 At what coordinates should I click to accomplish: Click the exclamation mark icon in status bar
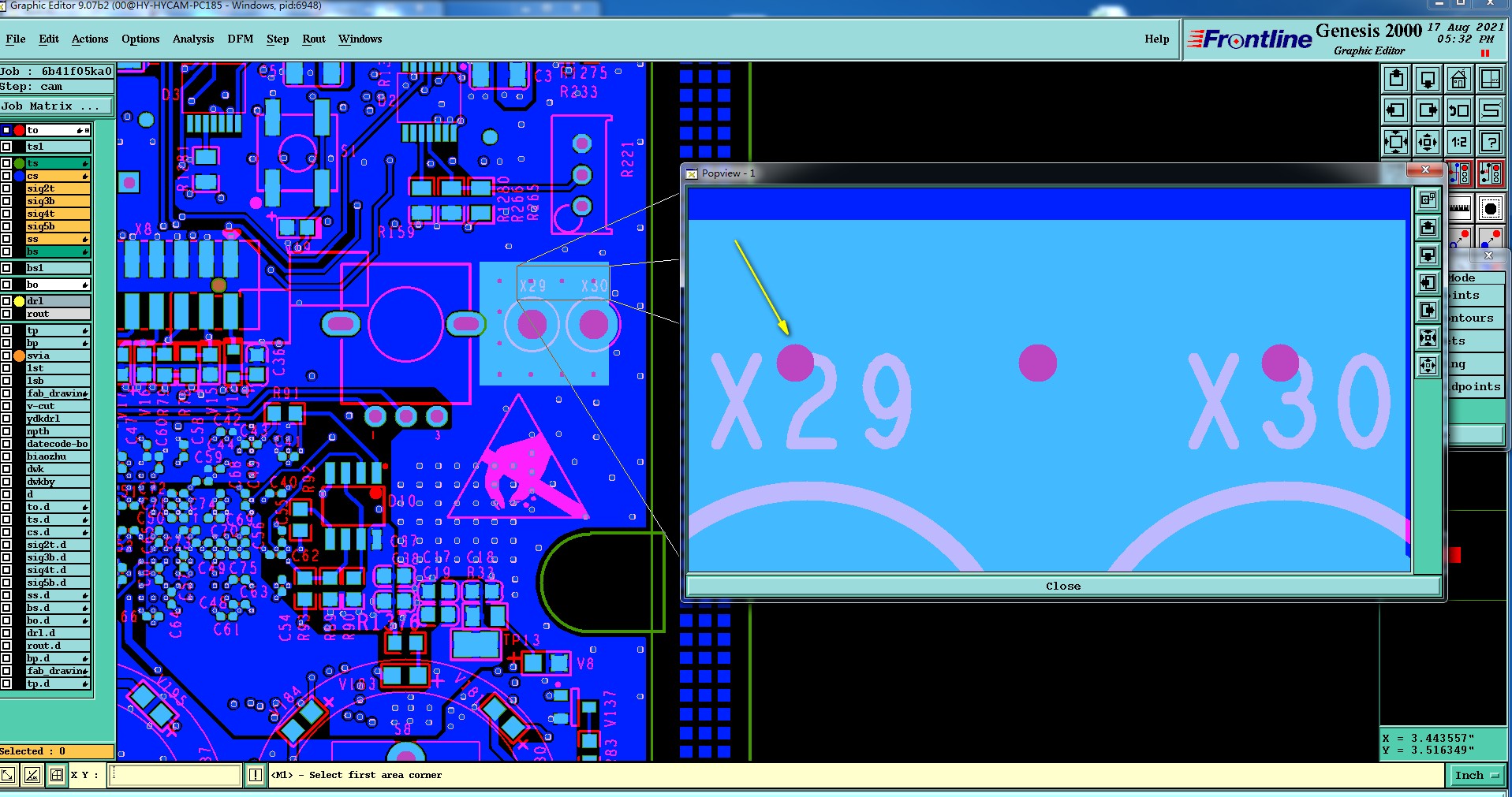(x=256, y=776)
